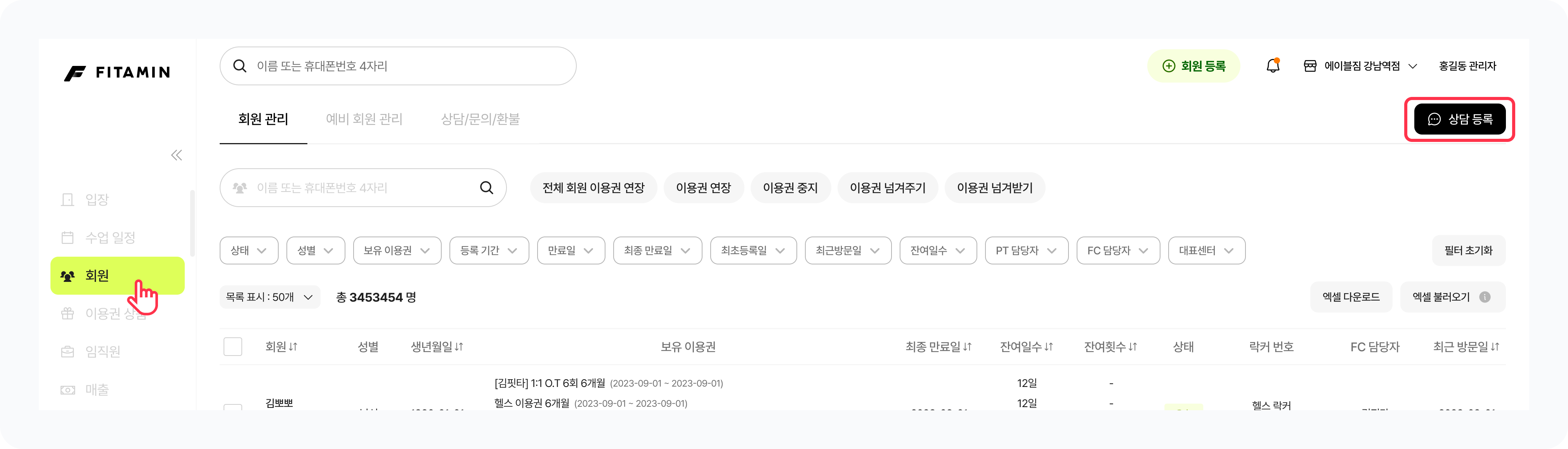Check the select-all checkbox in table header
1568x449 pixels.
(232, 347)
